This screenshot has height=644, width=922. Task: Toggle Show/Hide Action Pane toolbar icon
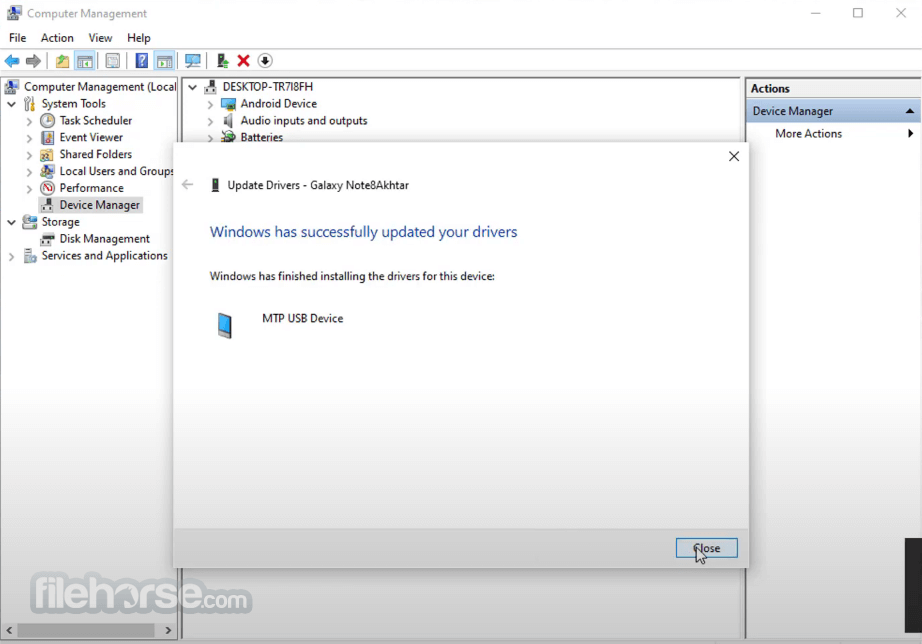pyautogui.click(x=164, y=61)
